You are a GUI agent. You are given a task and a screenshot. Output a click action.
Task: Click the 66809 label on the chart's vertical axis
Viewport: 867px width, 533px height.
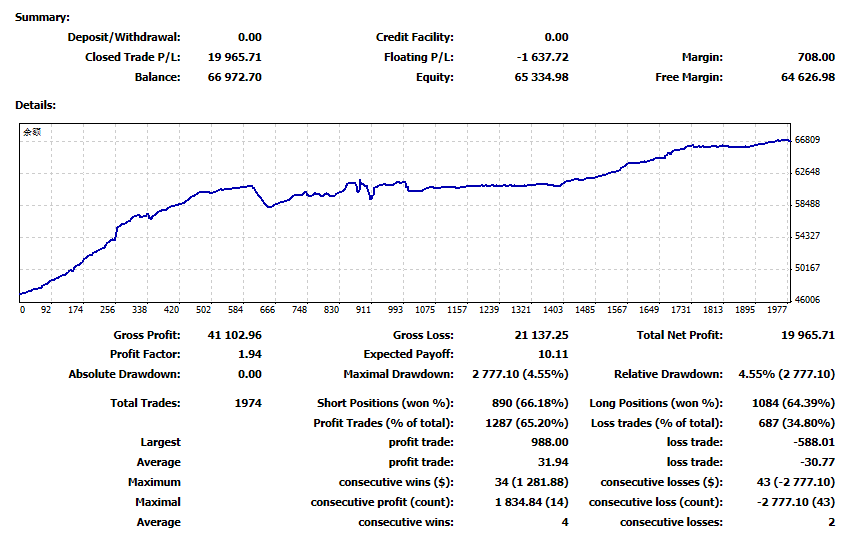point(808,140)
